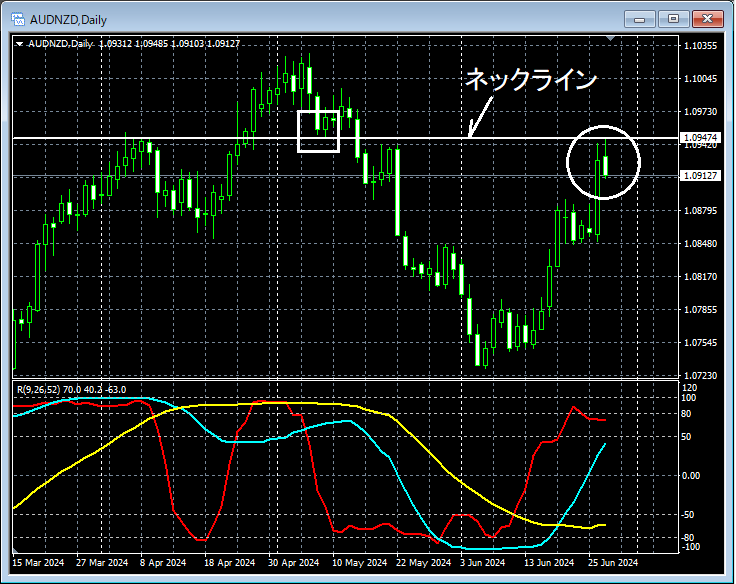736x584 pixels.
Task: Close the AUDNZD chart window
Action: [x=708, y=19]
